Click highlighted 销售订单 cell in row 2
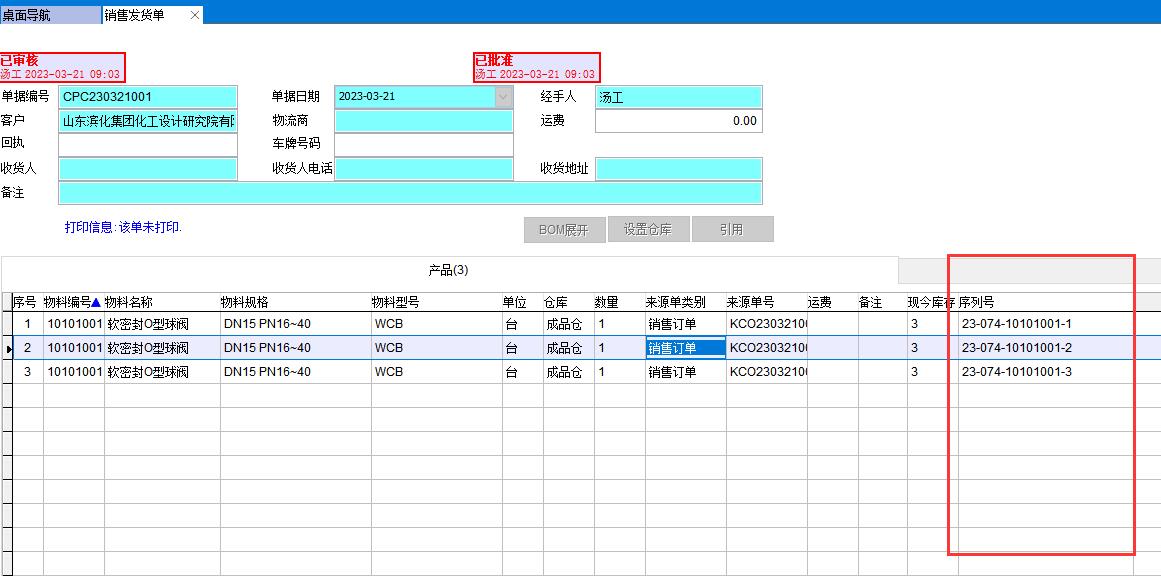1161x576 pixels. [x=685, y=348]
